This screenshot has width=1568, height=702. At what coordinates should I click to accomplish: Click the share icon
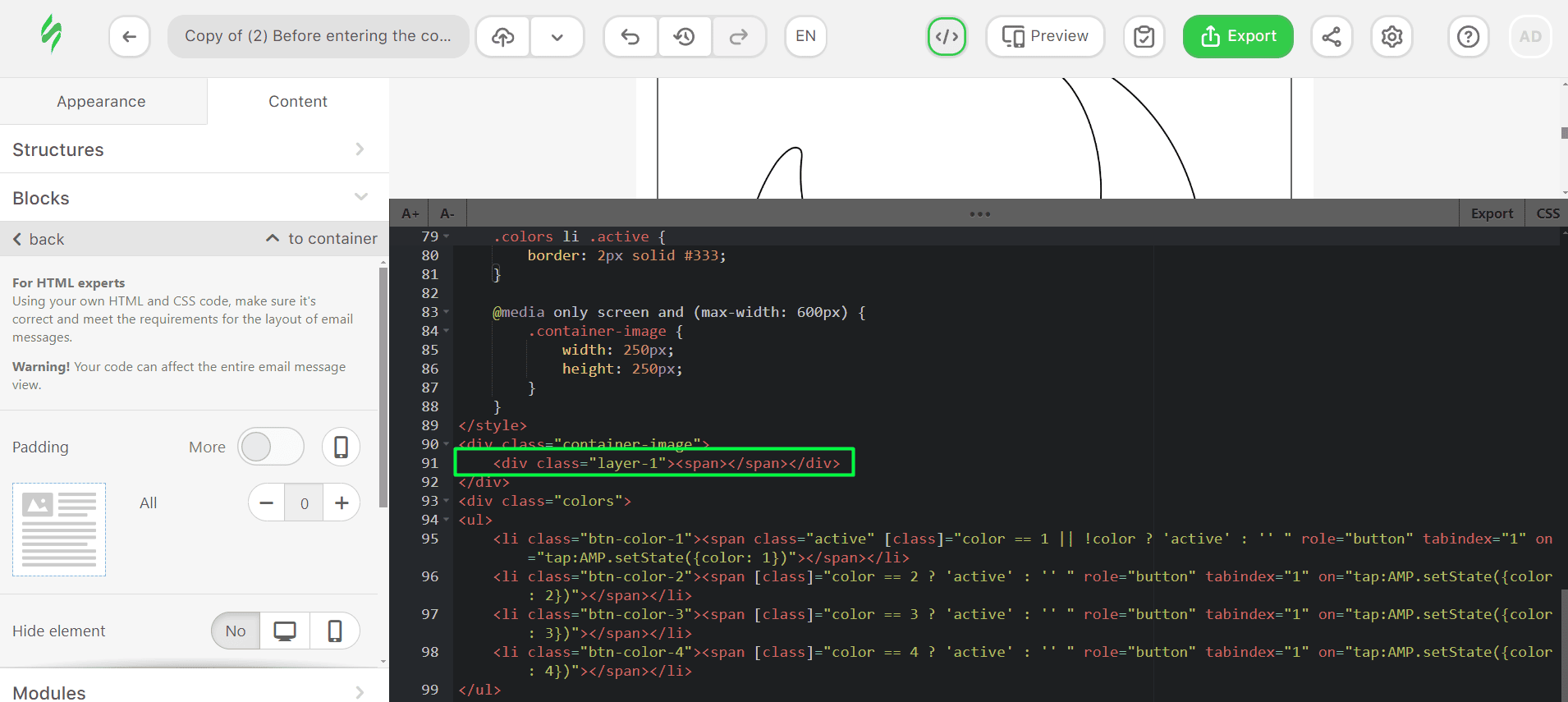tap(1331, 36)
